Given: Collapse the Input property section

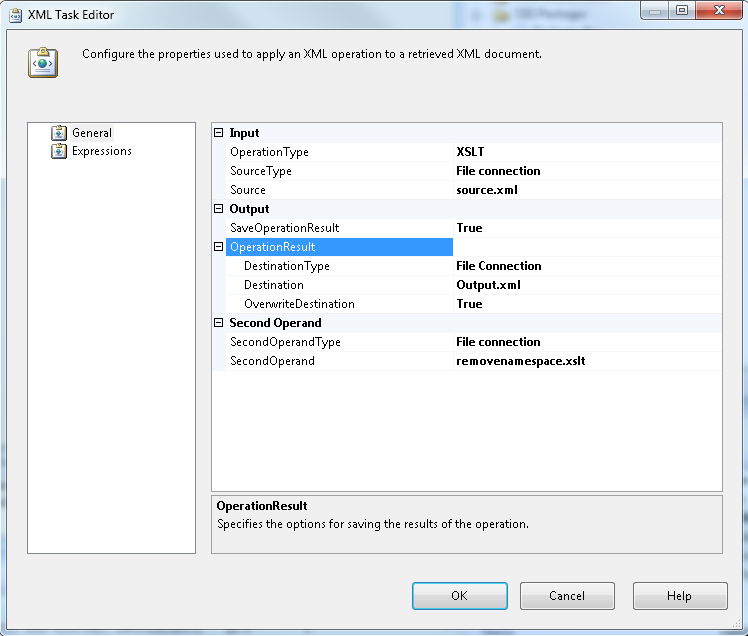Looking at the screenshot, I should [219, 133].
